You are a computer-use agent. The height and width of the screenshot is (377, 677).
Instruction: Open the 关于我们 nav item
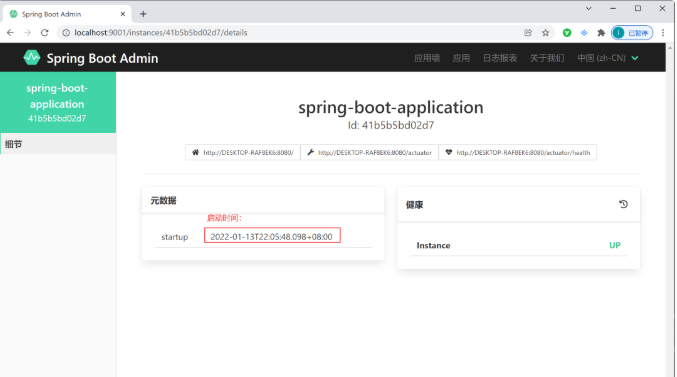pyautogui.click(x=547, y=58)
